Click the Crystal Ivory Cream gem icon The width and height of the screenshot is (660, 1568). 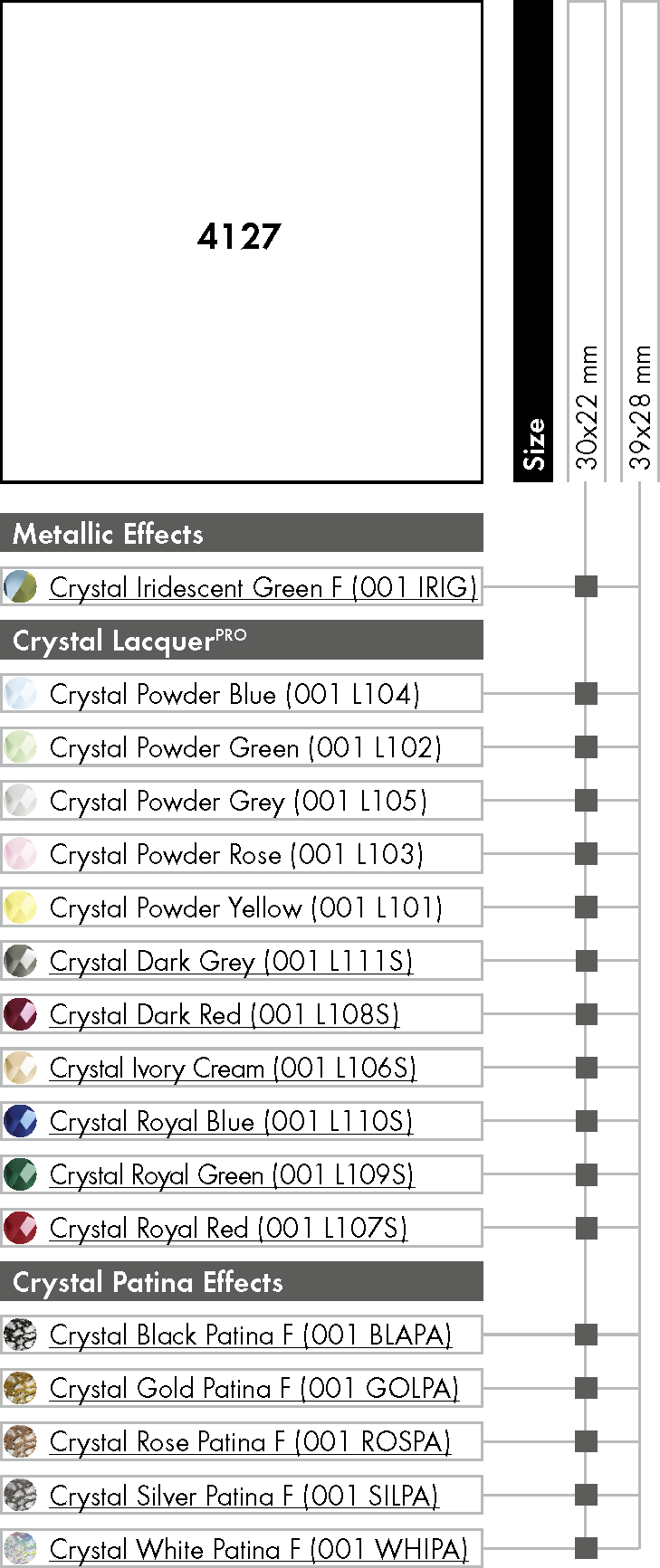point(20,1068)
